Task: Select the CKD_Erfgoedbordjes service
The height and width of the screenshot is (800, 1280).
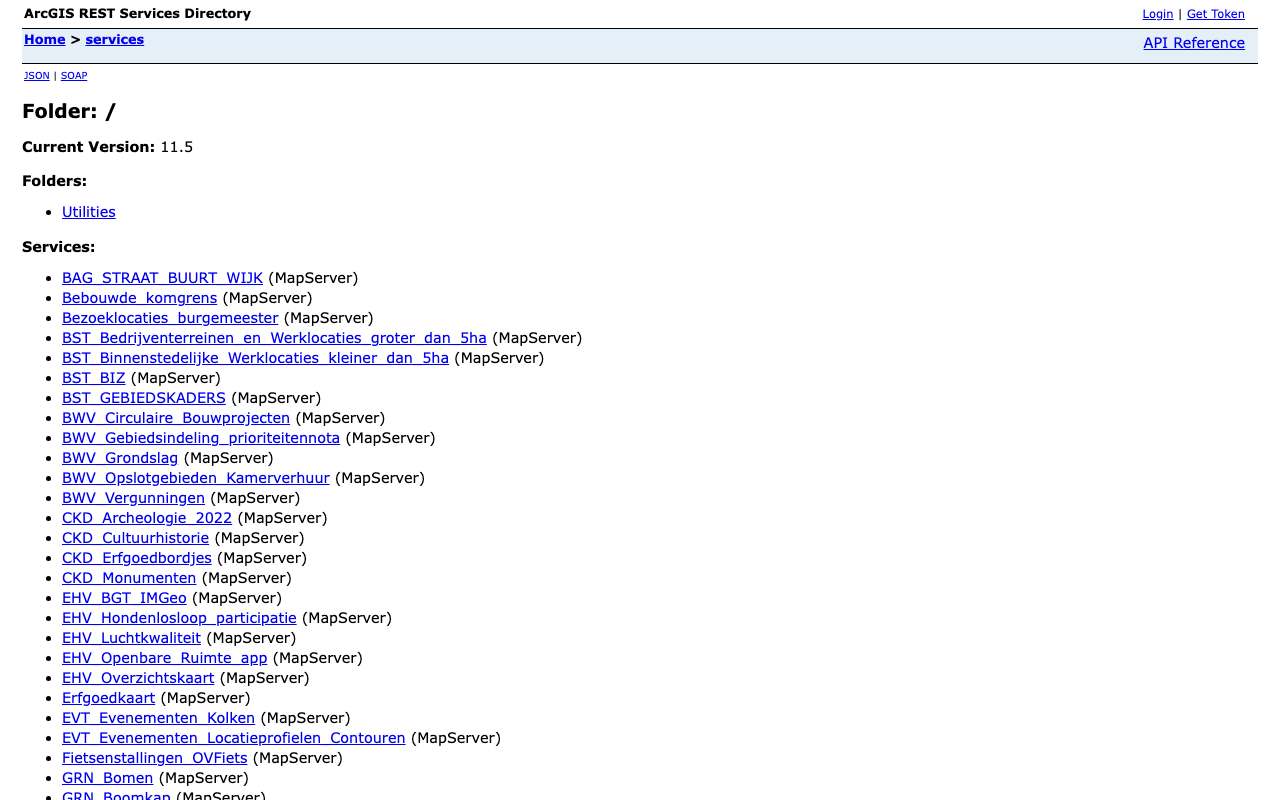Action: pyautogui.click(x=137, y=558)
